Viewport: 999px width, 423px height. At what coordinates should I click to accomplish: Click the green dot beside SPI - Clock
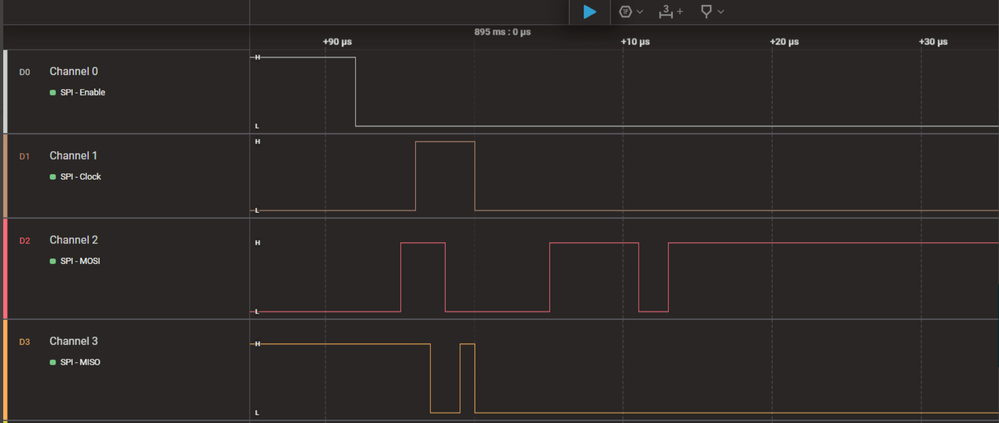pyautogui.click(x=53, y=176)
